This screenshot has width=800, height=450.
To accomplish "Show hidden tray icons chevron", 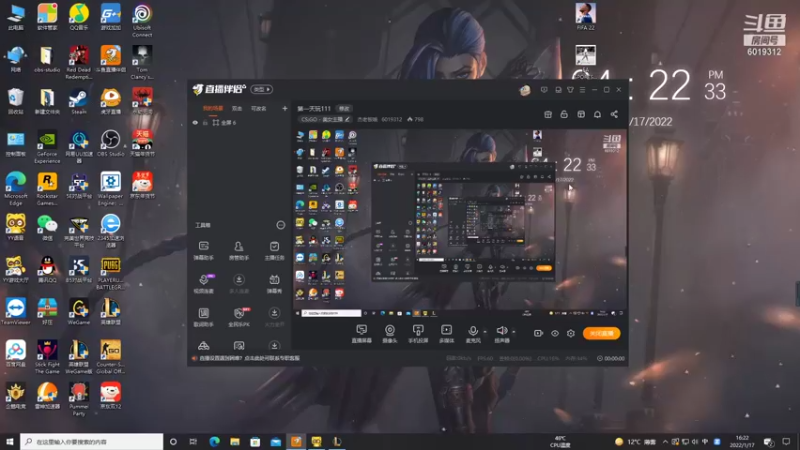I will click(665, 441).
